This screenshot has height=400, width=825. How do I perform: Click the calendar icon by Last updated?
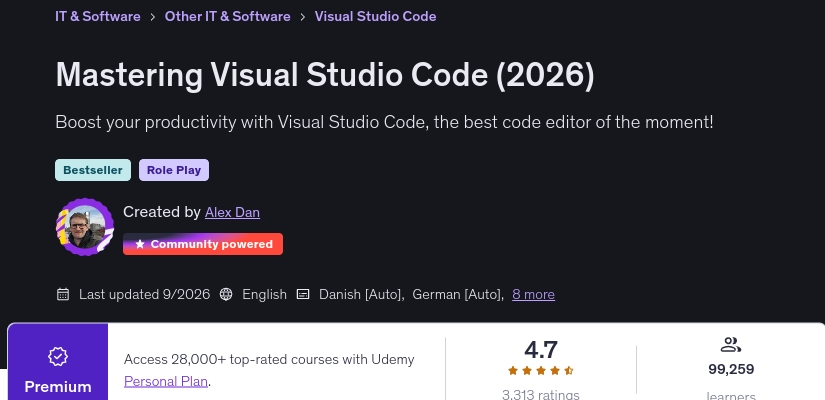(63, 294)
